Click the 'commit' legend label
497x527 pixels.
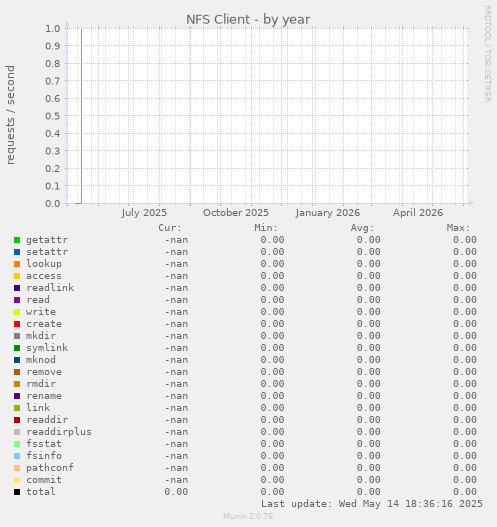pyautogui.click(x=44, y=480)
